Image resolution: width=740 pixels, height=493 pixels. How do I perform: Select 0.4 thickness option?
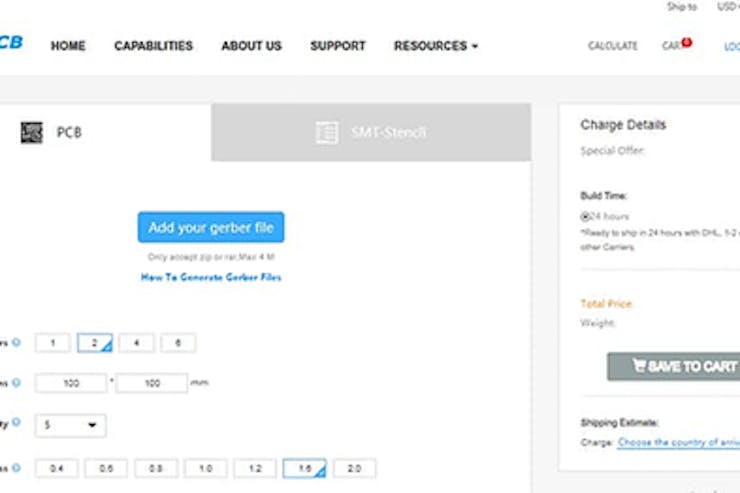tap(57, 468)
